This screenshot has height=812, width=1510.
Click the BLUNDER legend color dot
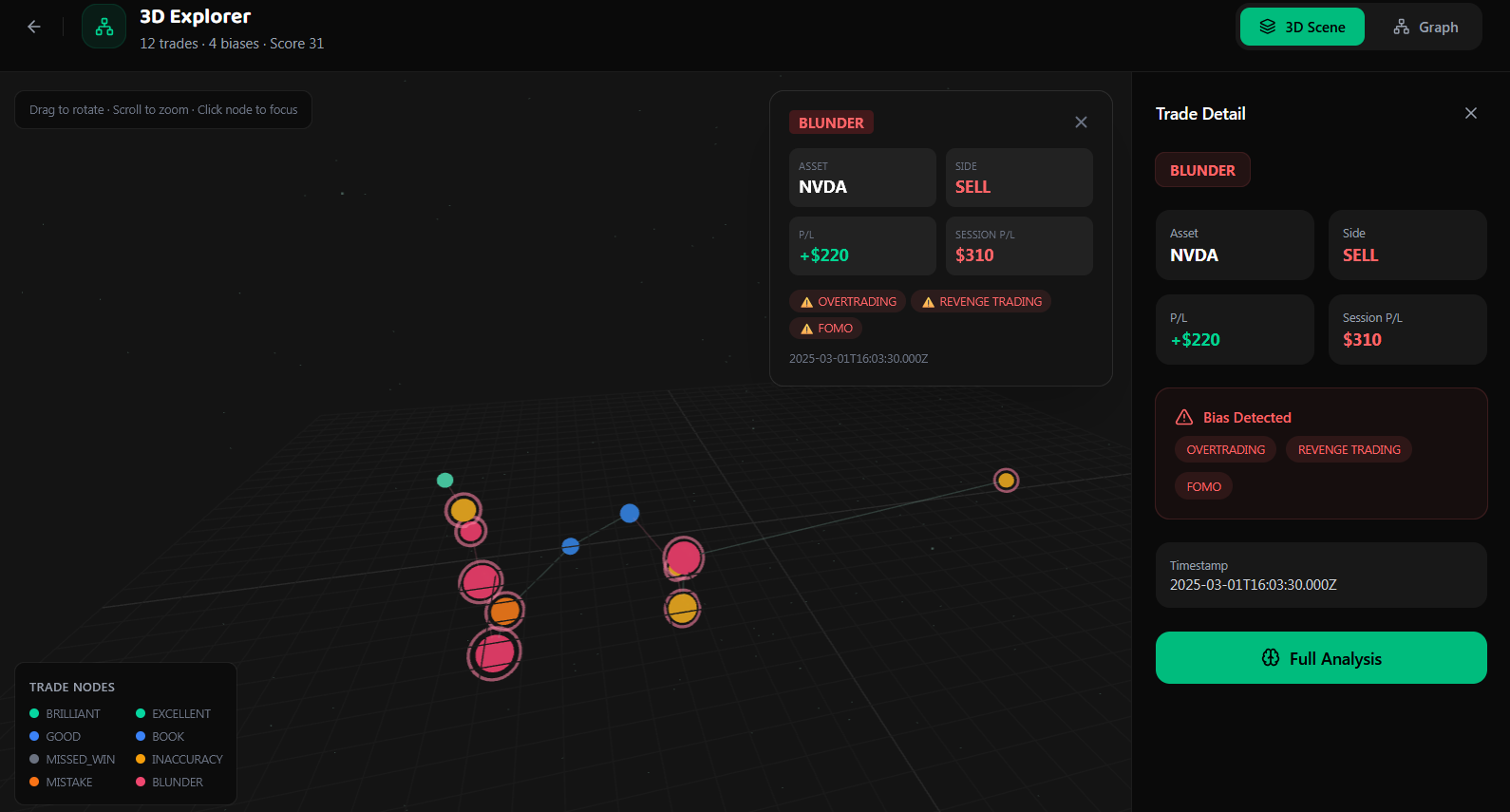click(x=141, y=782)
